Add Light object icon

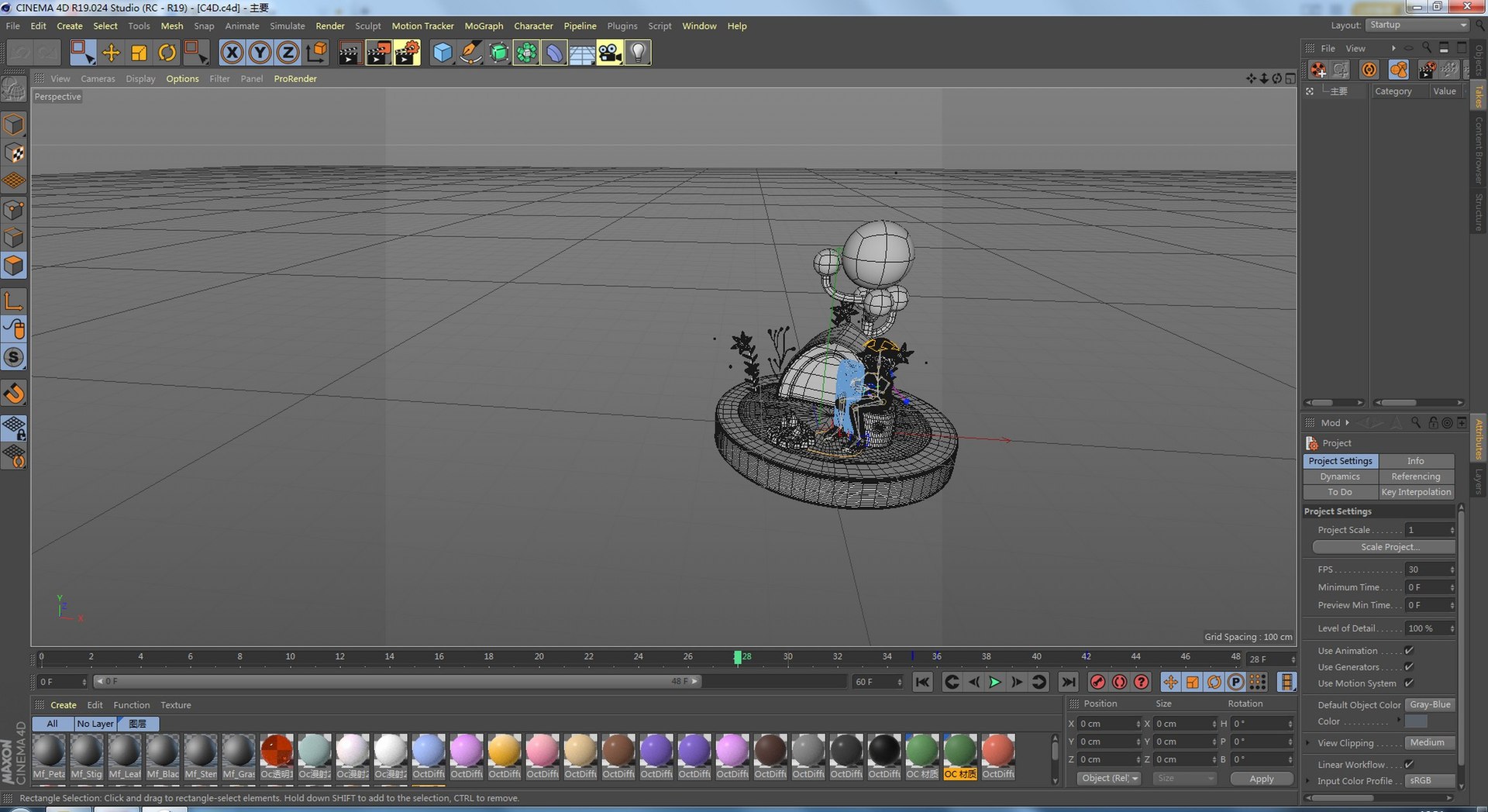pyautogui.click(x=638, y=53)
